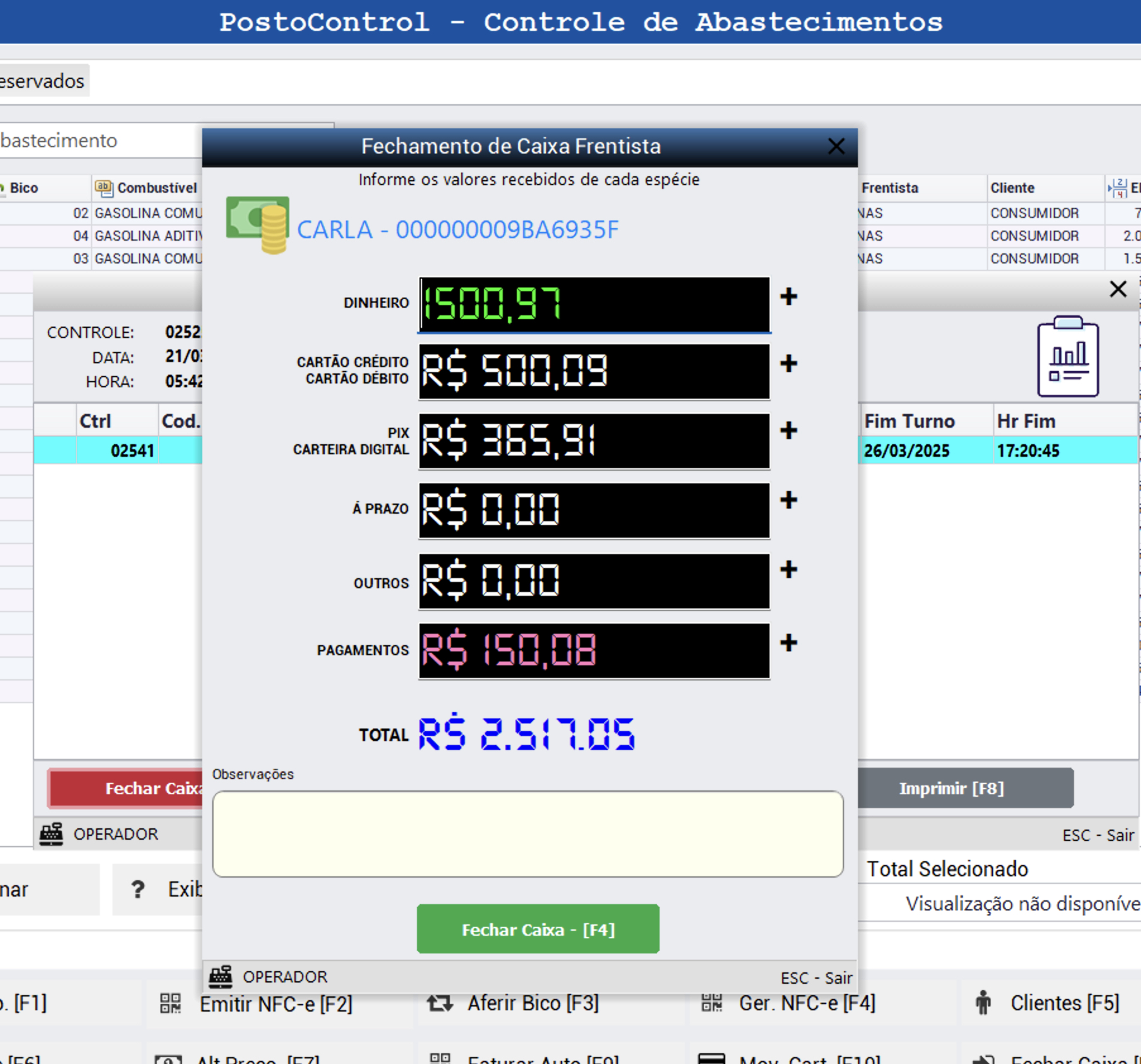
Task: Click the red Fechar Caixa button behind dialog
Action: pyautogui.click(x=125, y=789)
